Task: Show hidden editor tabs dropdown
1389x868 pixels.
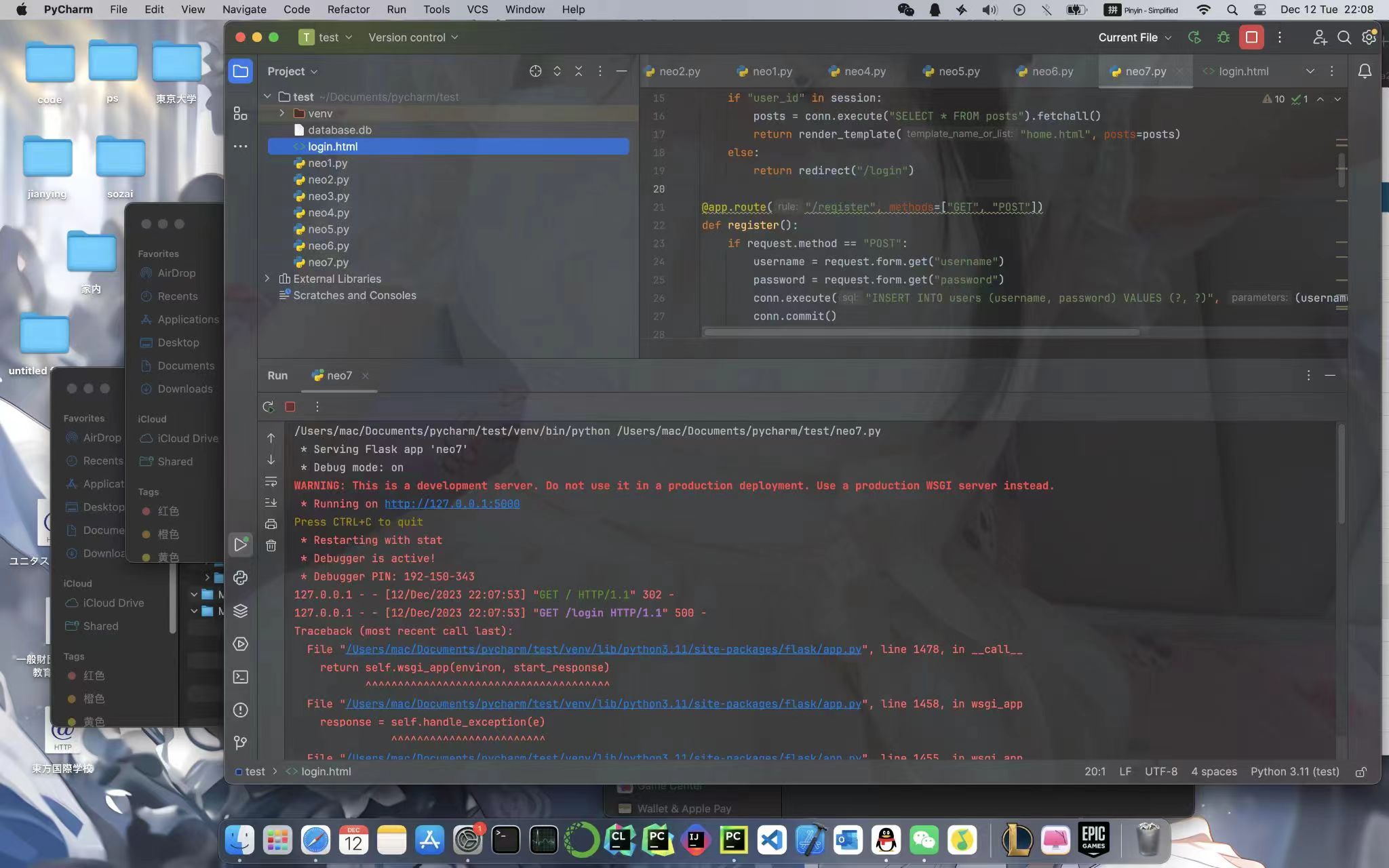Action: coord(1310,71)
